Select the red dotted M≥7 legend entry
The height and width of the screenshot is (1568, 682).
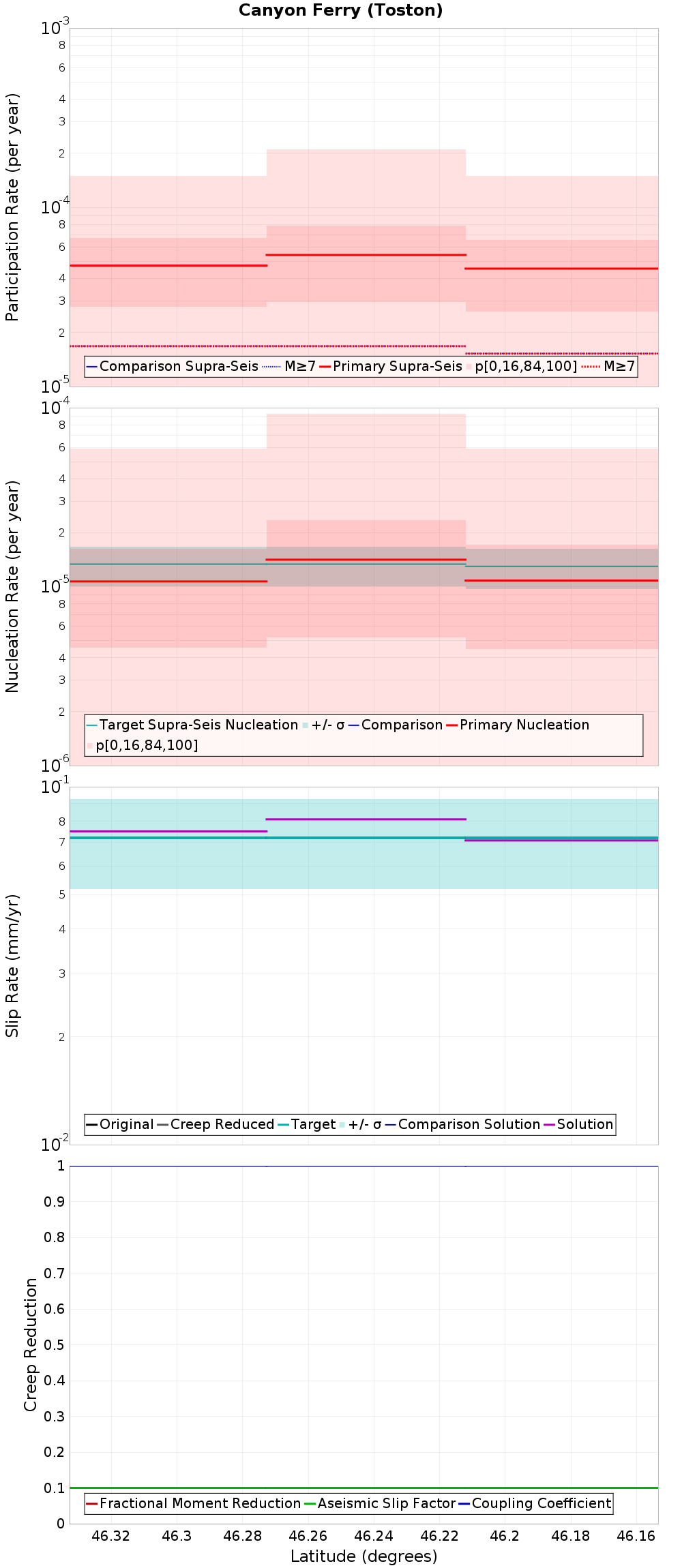point(608,366)
